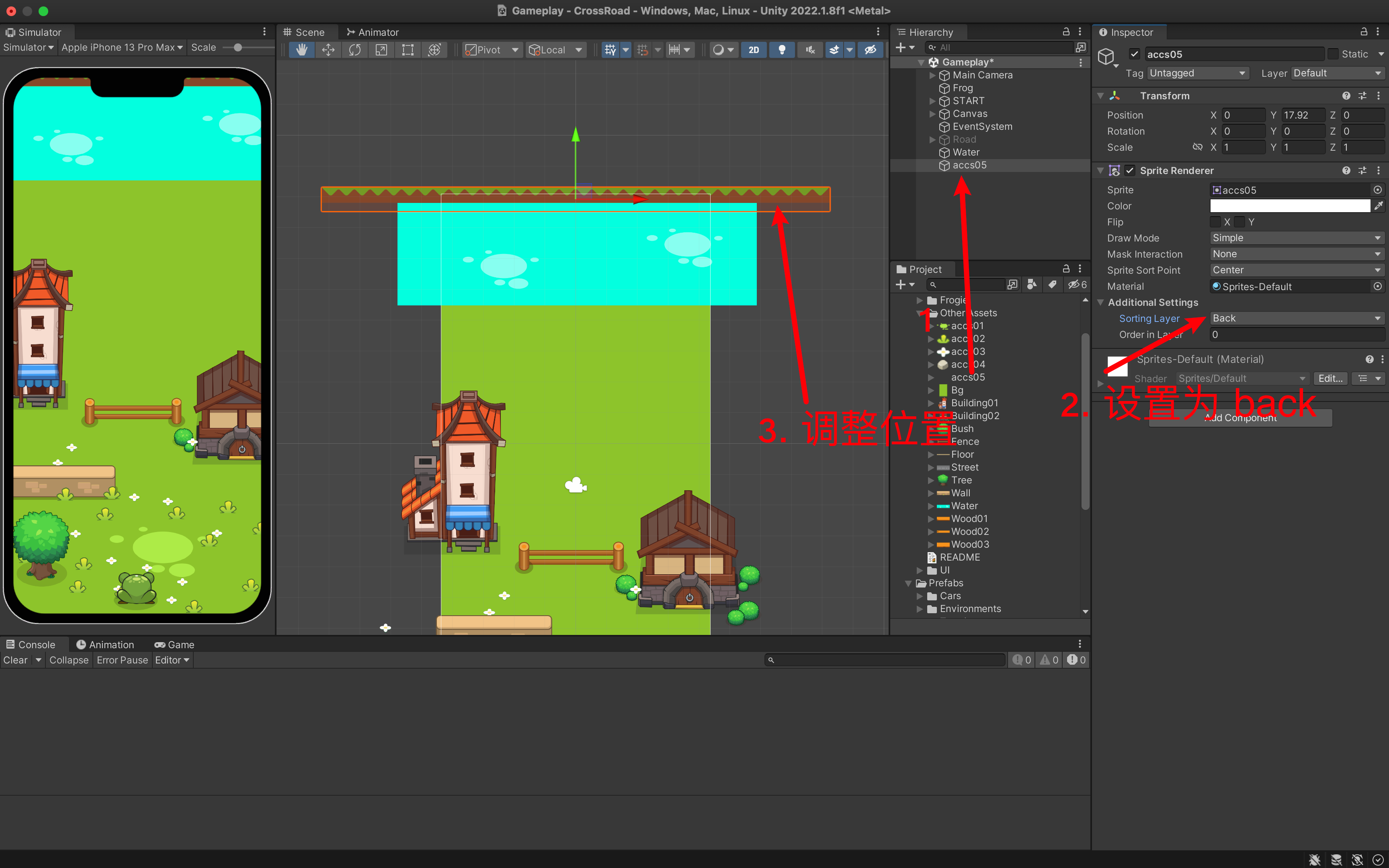
Task: Switch to the Scene tab
Action: (x=304, y=32)
